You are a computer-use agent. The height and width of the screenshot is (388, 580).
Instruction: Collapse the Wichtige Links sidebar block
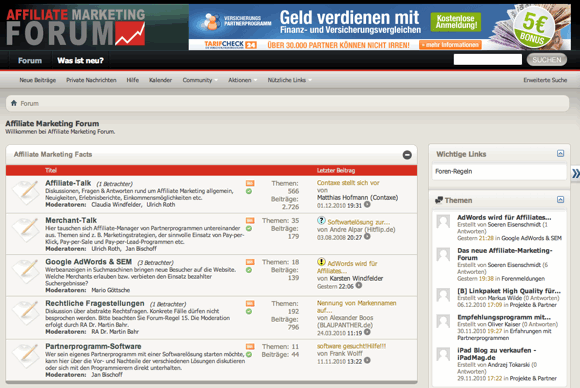(560, 153)
